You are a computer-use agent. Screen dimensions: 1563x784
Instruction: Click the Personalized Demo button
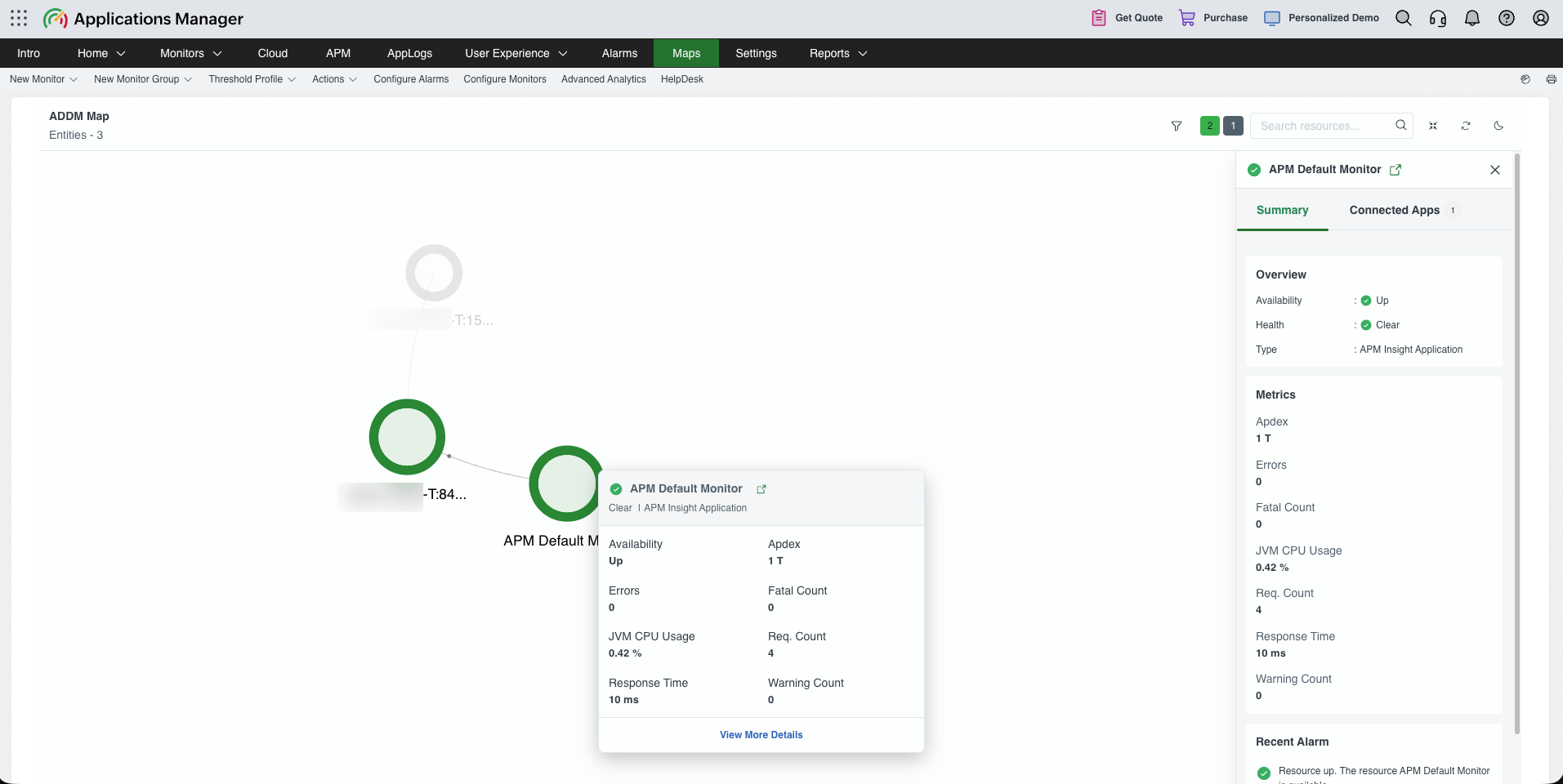click(1321, 18)
